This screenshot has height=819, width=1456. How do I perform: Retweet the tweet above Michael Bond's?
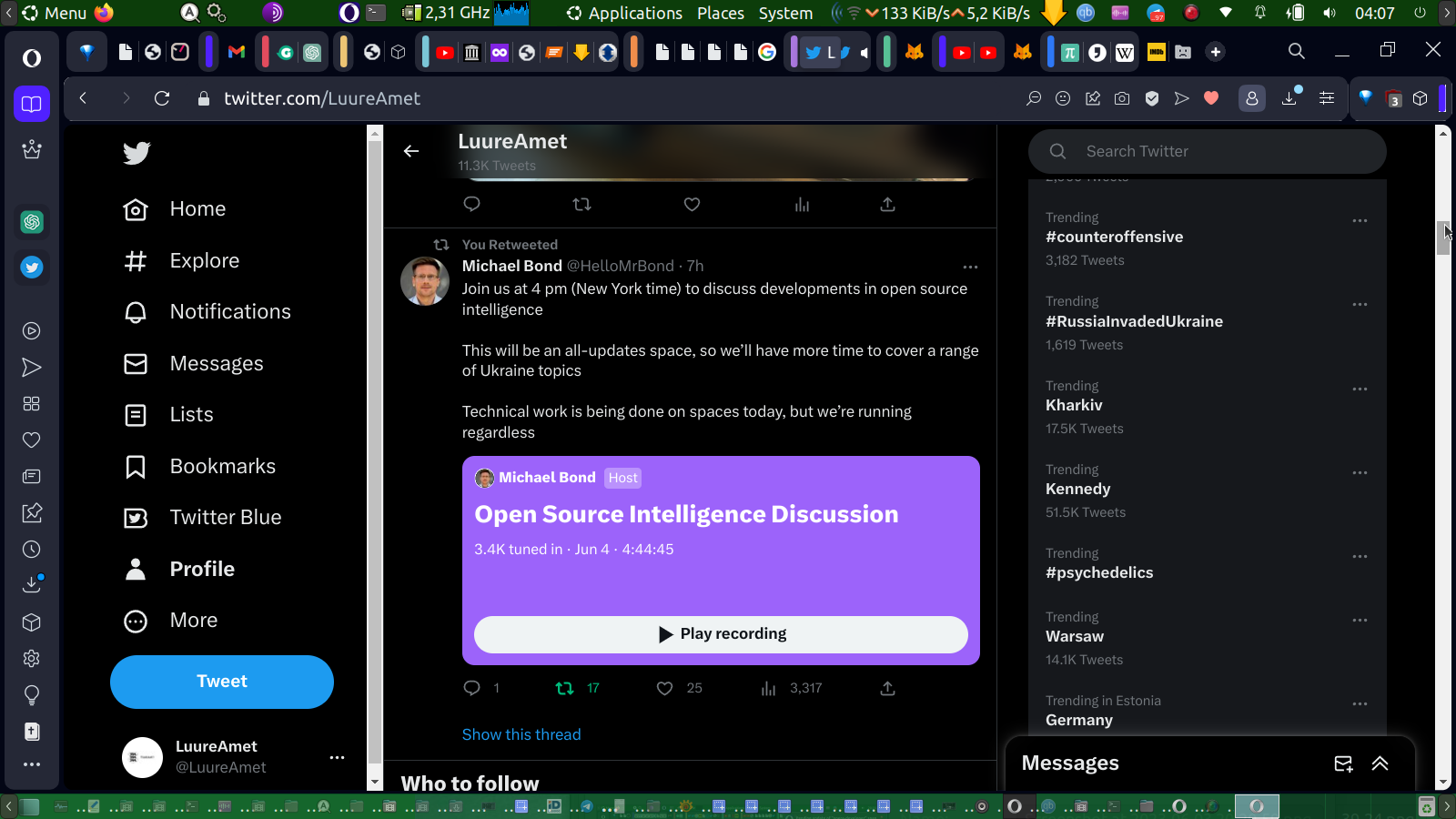(582, 204)
